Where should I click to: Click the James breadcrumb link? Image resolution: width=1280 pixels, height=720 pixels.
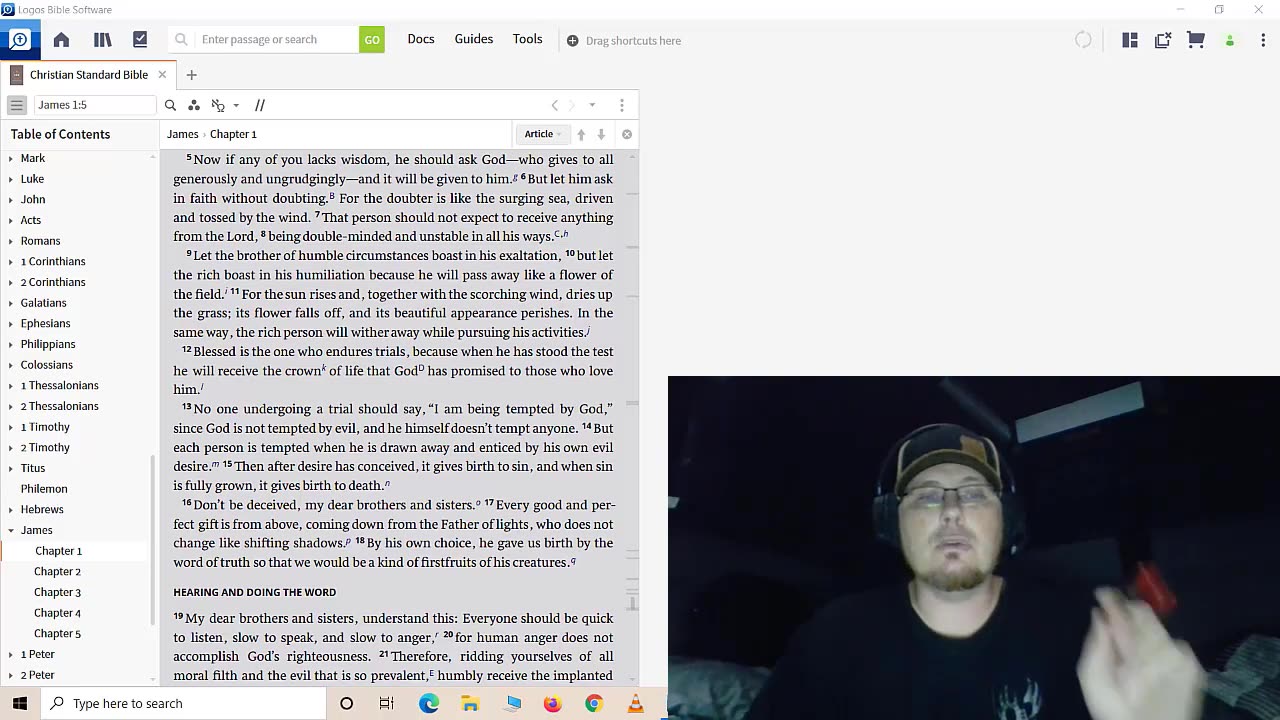pos(182,134)
